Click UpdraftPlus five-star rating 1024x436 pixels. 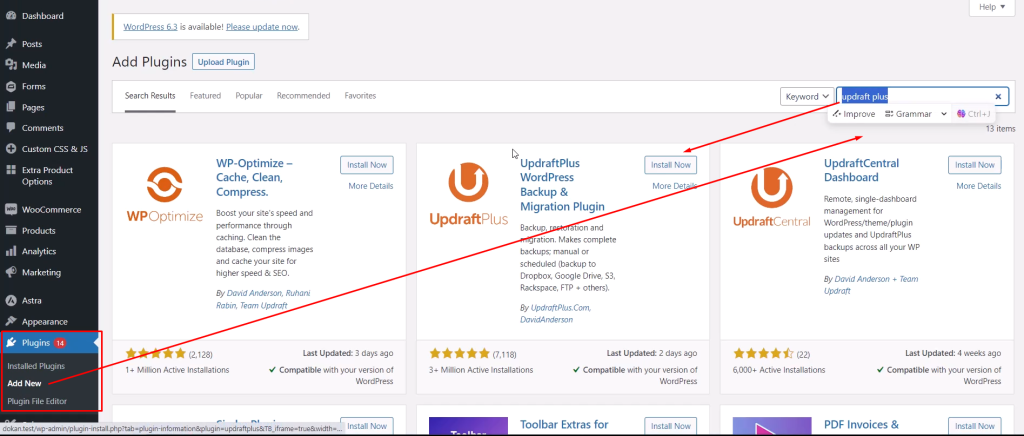(459, 354)
